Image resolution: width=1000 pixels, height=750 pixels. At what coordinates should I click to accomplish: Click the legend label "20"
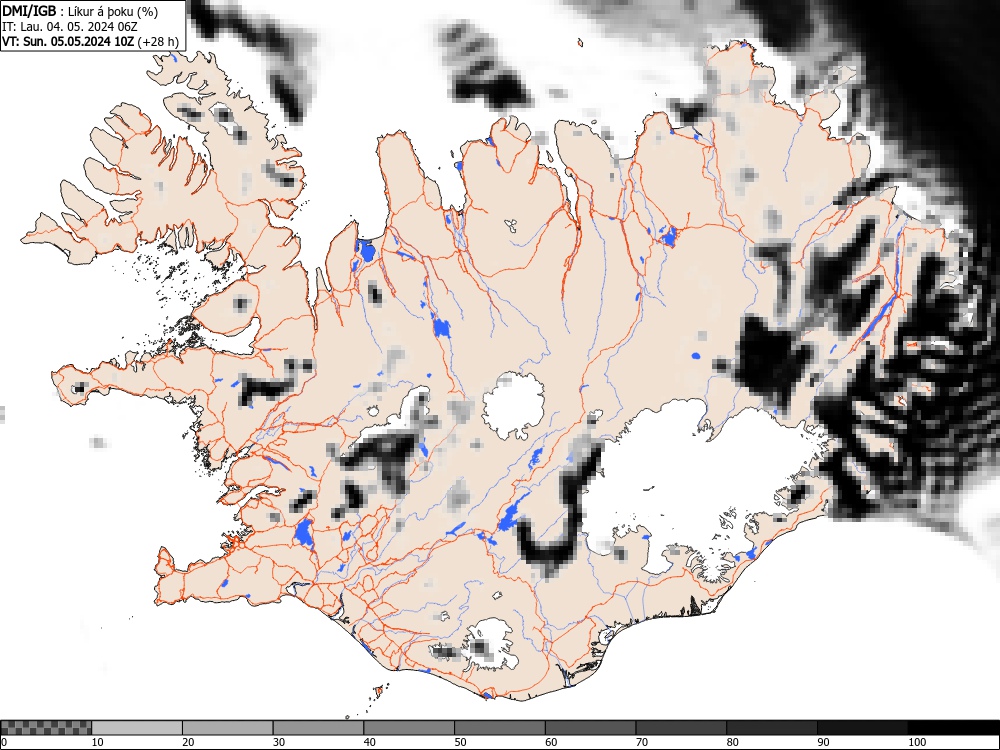coord(188,742)
